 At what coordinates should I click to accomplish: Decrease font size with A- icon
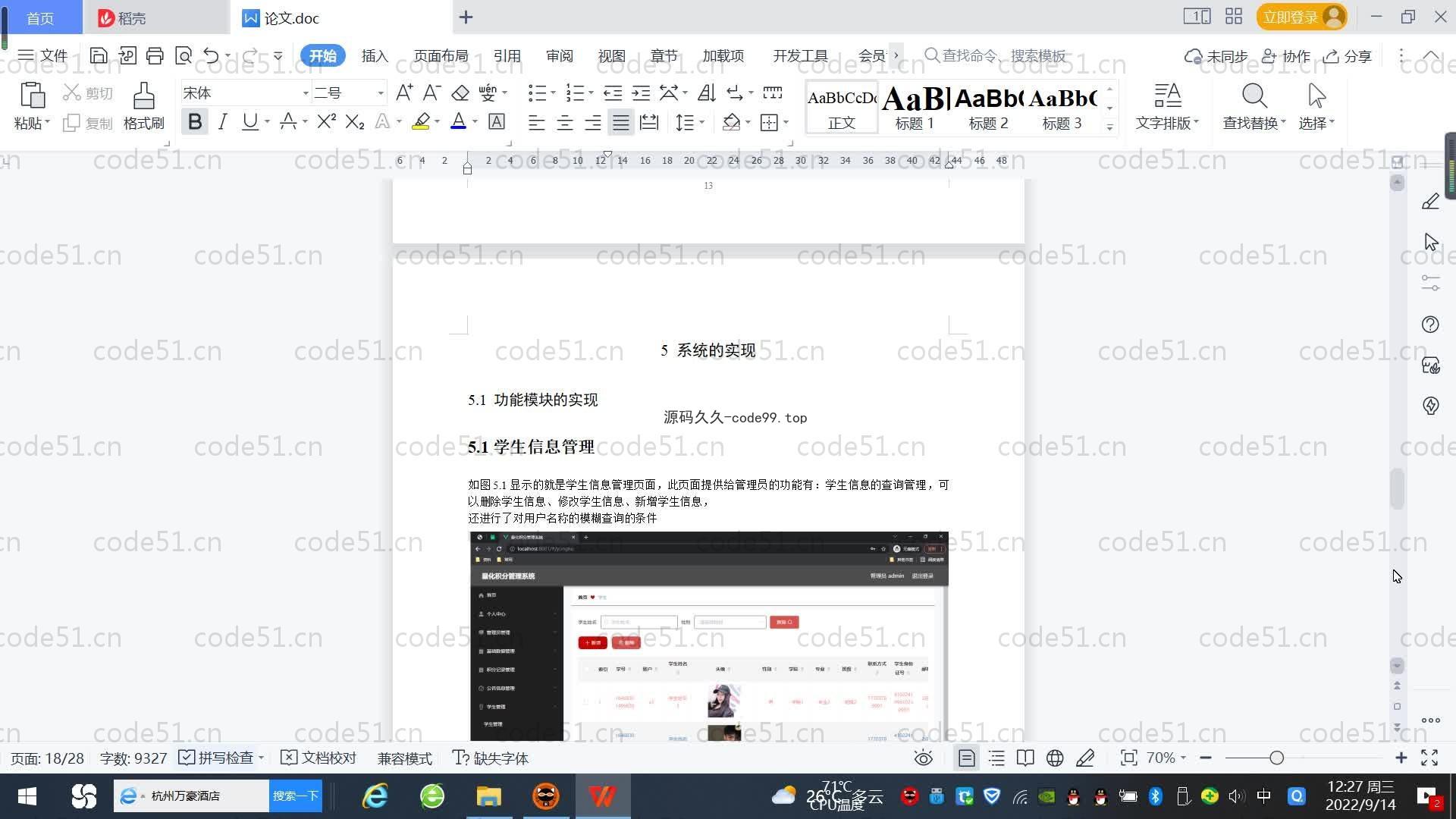pyautogui.click(x=431, y=93)
